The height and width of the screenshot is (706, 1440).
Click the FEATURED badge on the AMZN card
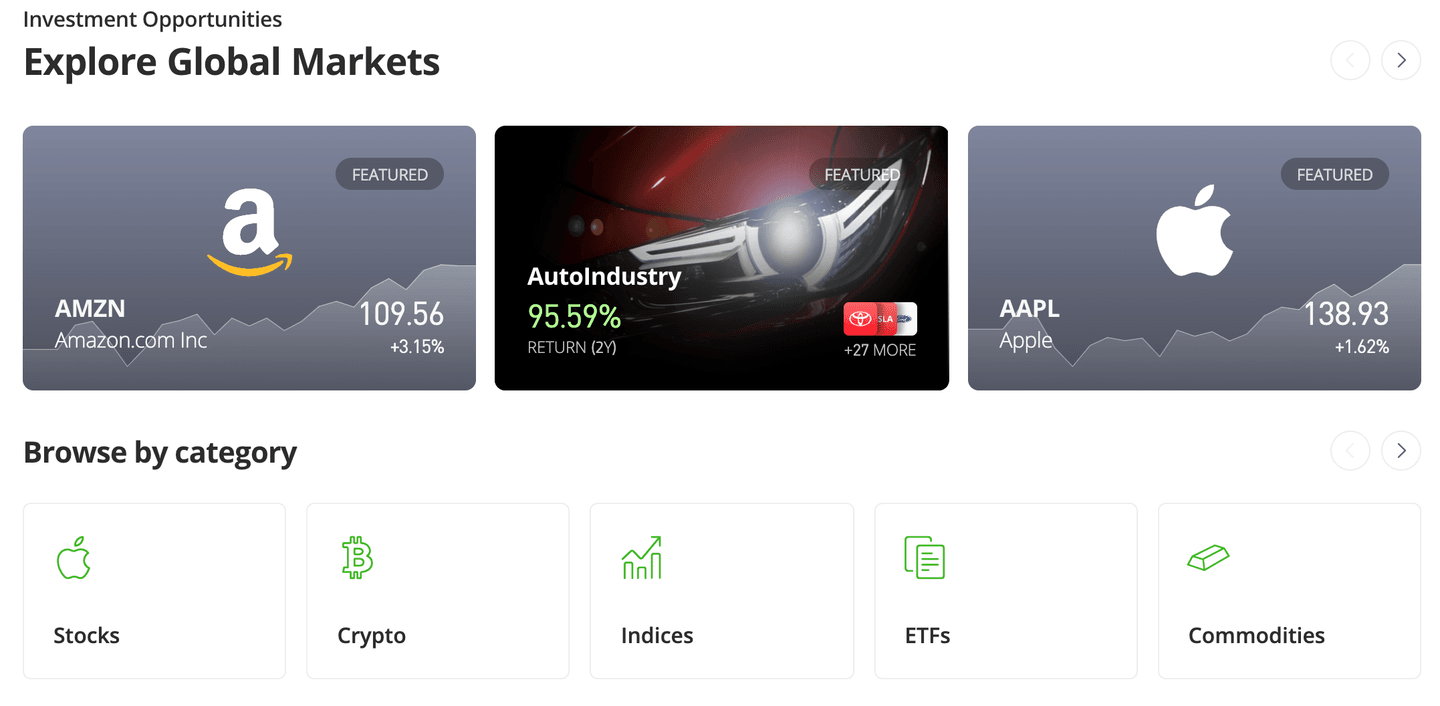(x=389, y=173)
